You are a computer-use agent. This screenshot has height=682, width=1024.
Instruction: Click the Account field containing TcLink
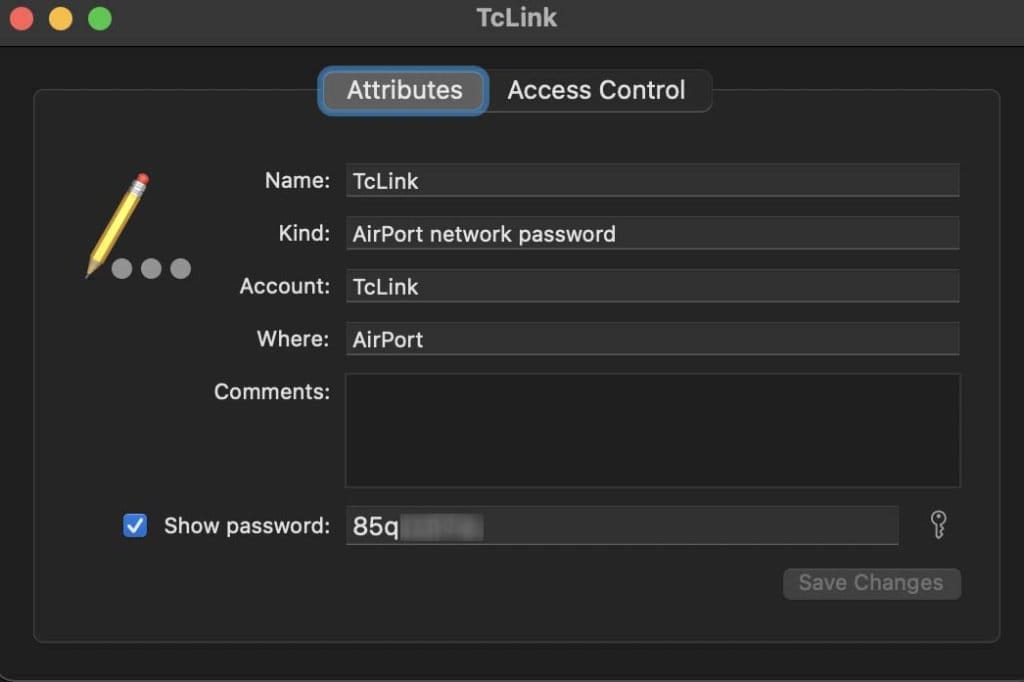click(650, 286)
